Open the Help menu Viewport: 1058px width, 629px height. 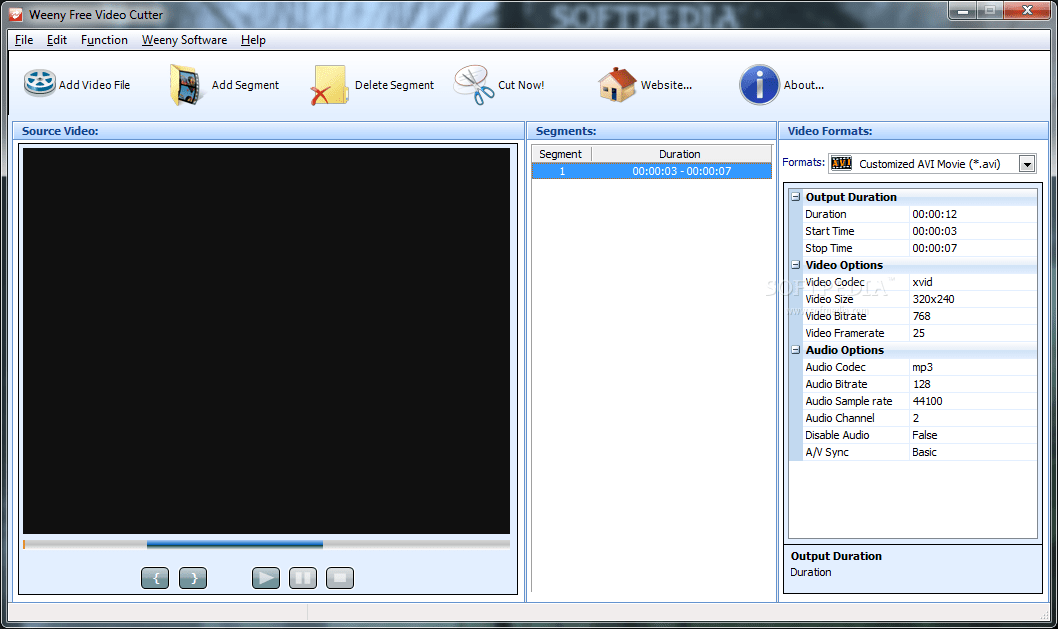pos(253,40)
